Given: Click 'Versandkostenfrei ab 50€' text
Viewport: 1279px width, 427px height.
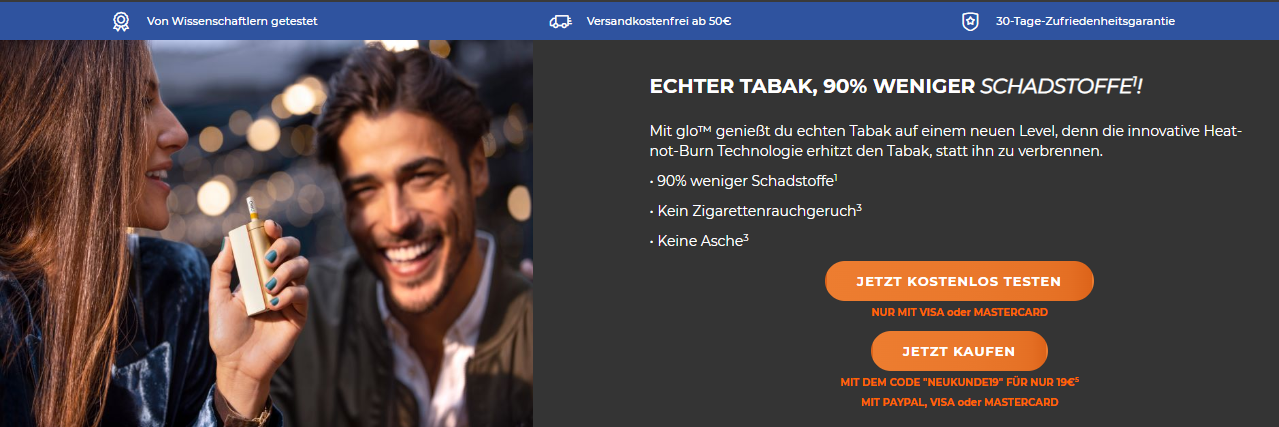Looking at the screenshot, I should coord(659,21).
